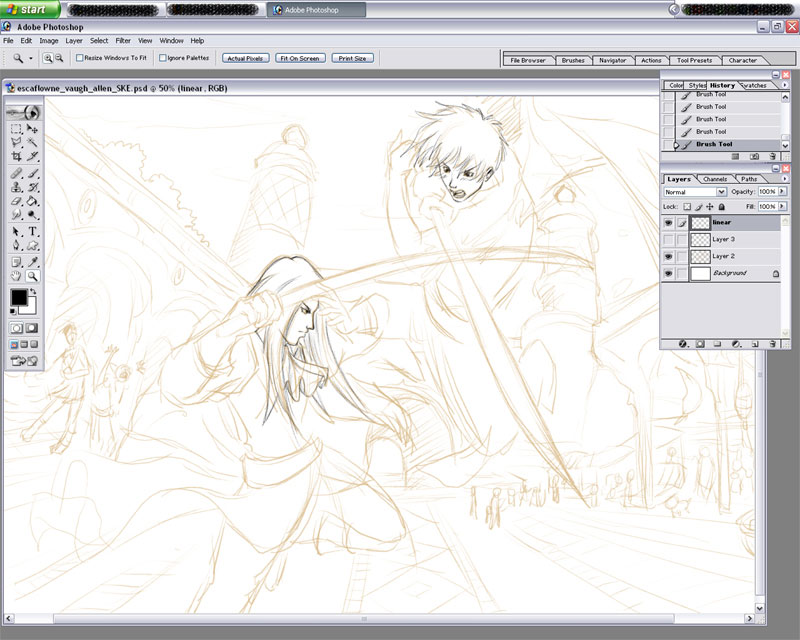Select the Eyedropper tool
The height and width of the screenshot is (640, 800).
[x=32, y=262]
